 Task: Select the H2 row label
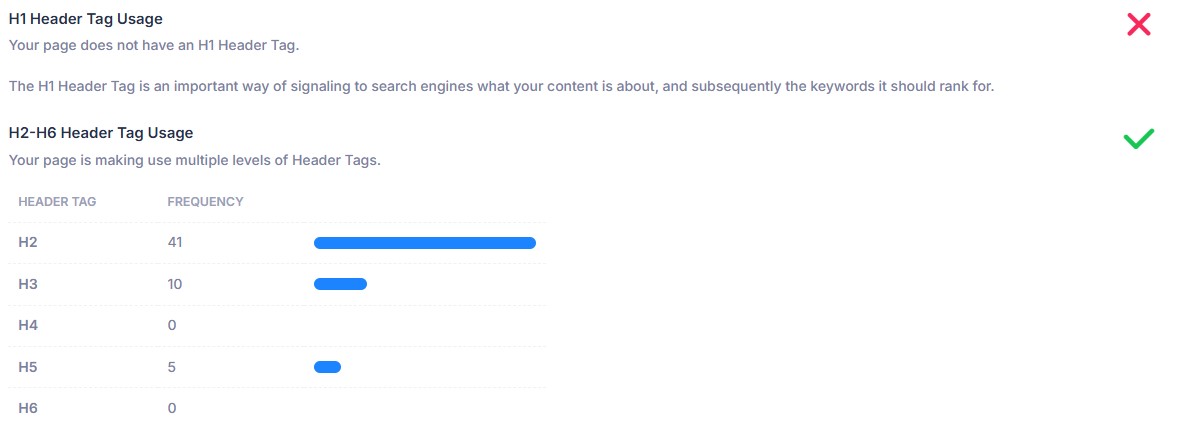coord(27,243)
